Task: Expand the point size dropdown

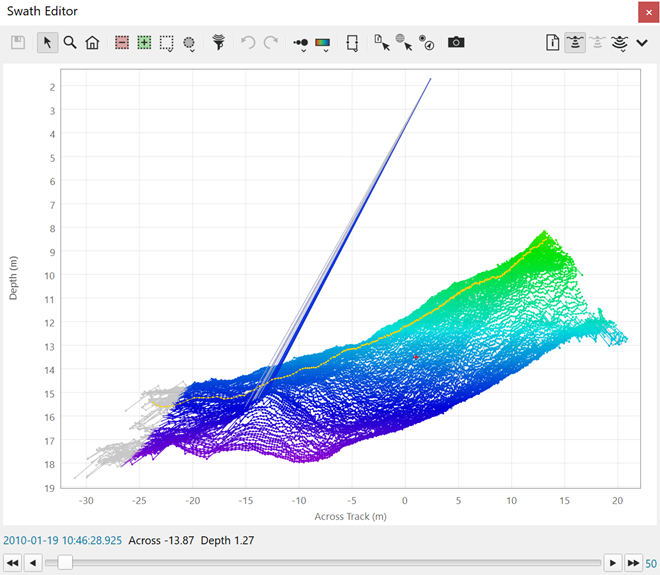Action: 300,45
